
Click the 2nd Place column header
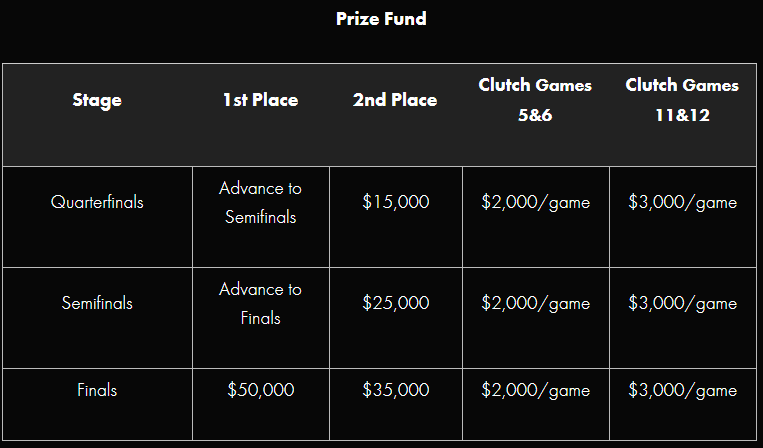(395, 100)
